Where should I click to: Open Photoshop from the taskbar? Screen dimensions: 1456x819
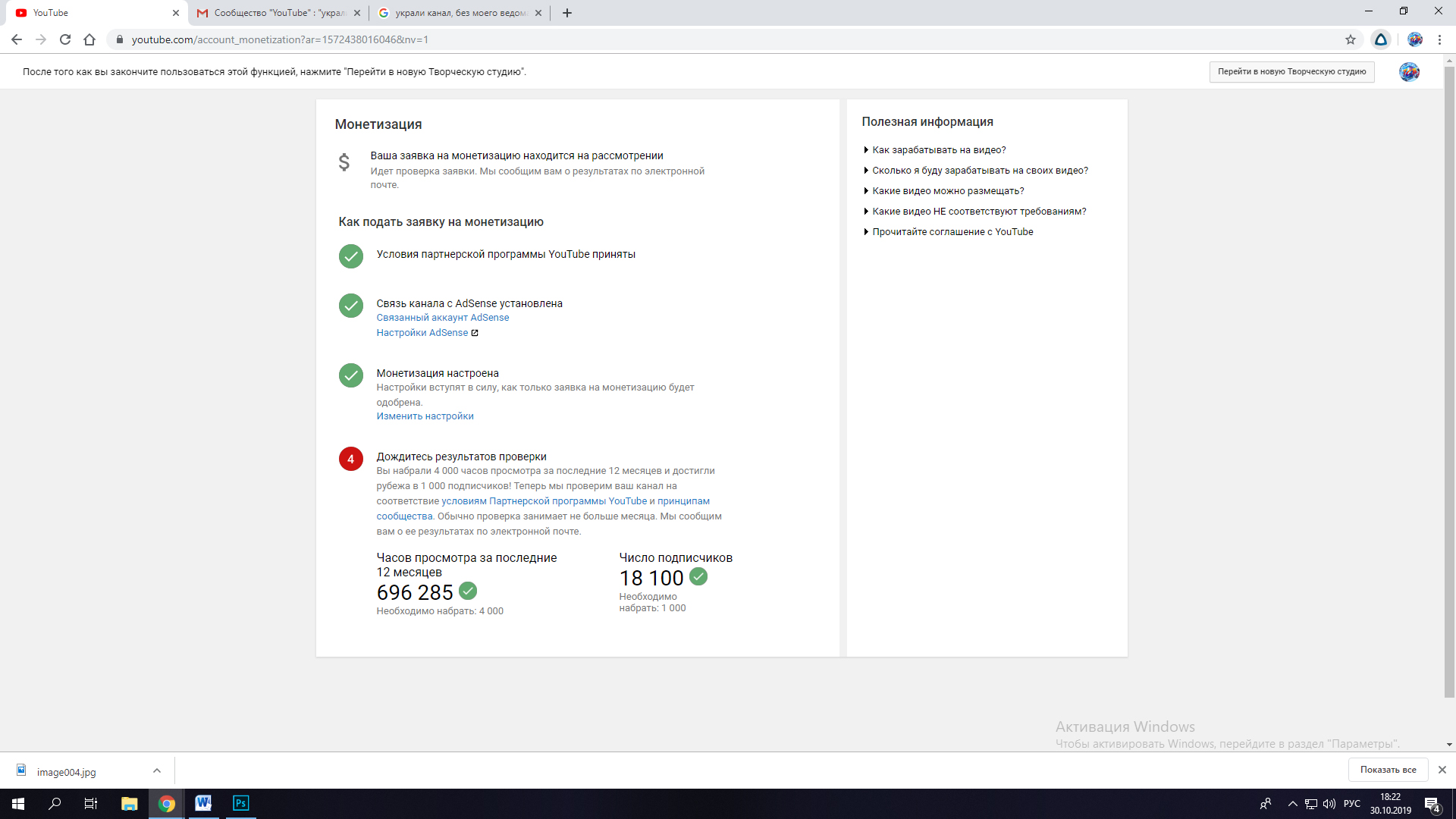click(240, 803)
